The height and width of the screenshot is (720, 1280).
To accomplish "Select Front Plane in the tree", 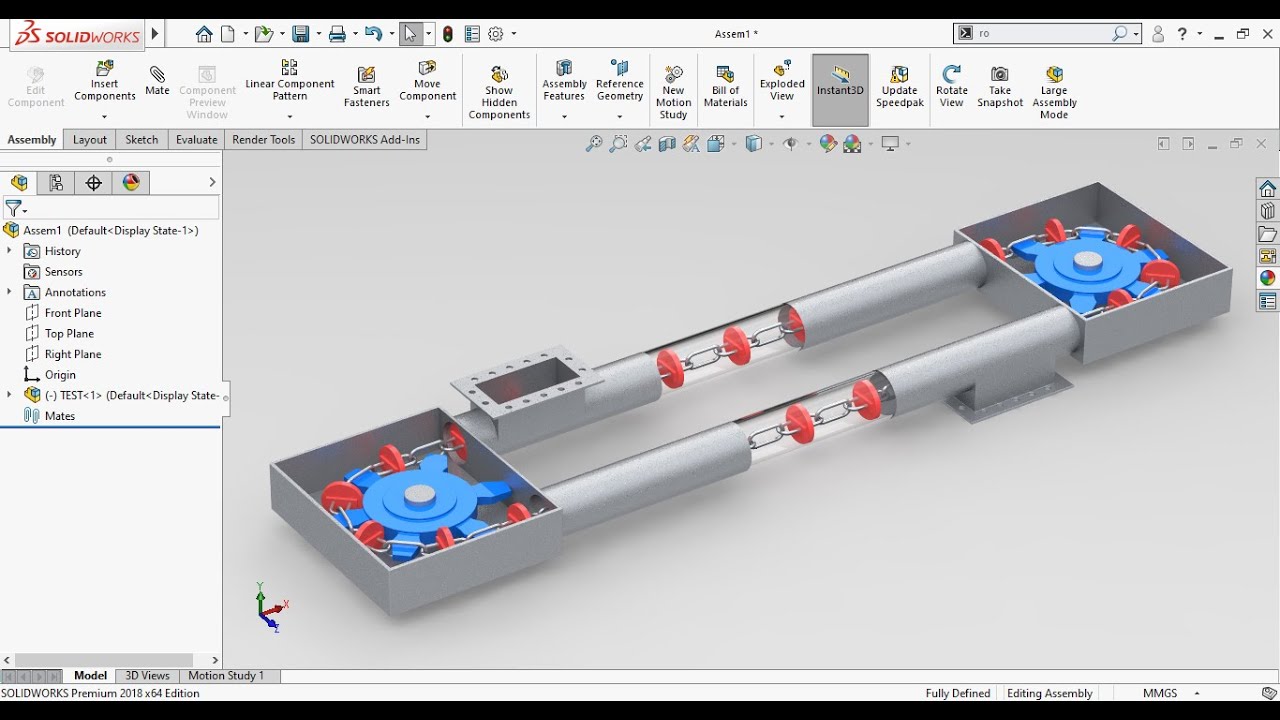I will pos(73,313).
